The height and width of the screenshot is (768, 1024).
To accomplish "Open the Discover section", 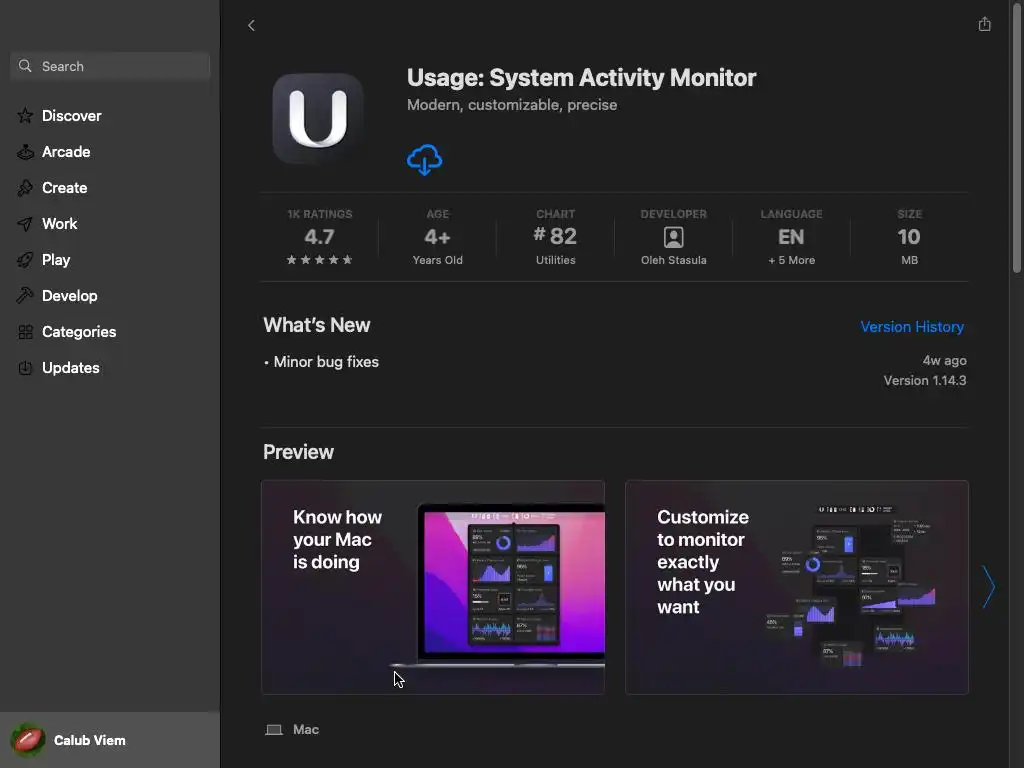I will (x=72, y=116).
